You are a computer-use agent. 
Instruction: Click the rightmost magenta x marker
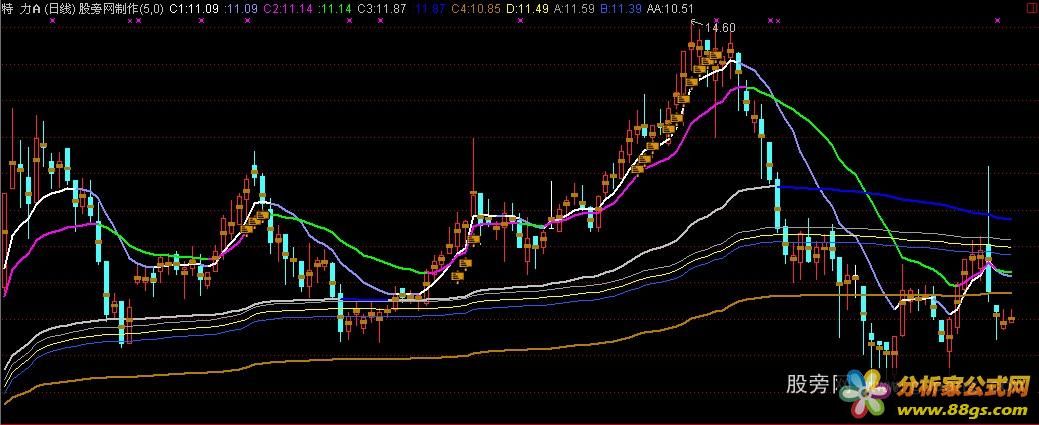997,21
